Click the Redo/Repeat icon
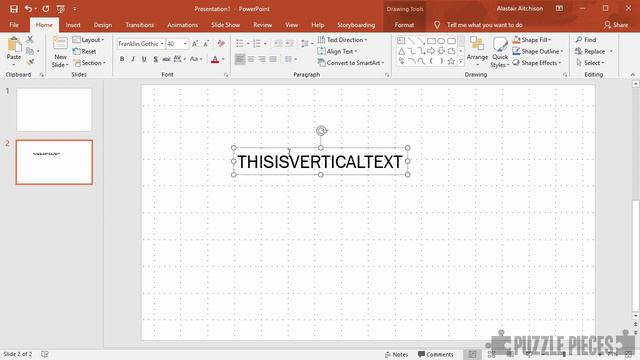The image size is (640, 360). click(x=46, y=9)
